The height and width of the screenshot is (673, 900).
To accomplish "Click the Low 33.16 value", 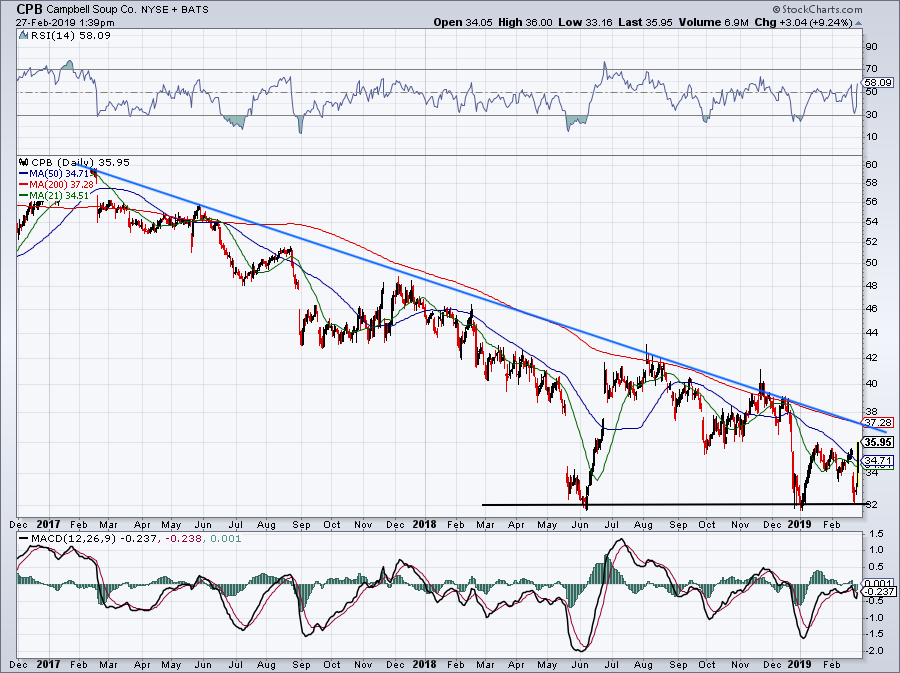I will click(585, 22).
